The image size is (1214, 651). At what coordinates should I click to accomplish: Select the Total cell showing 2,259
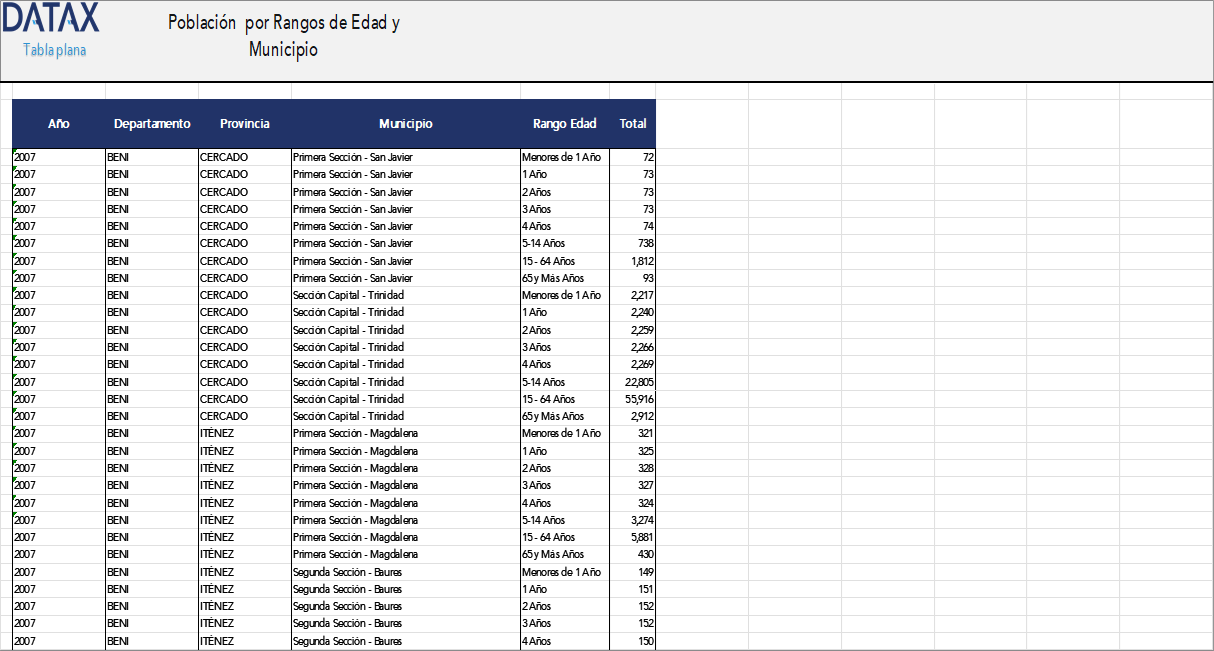633,330
